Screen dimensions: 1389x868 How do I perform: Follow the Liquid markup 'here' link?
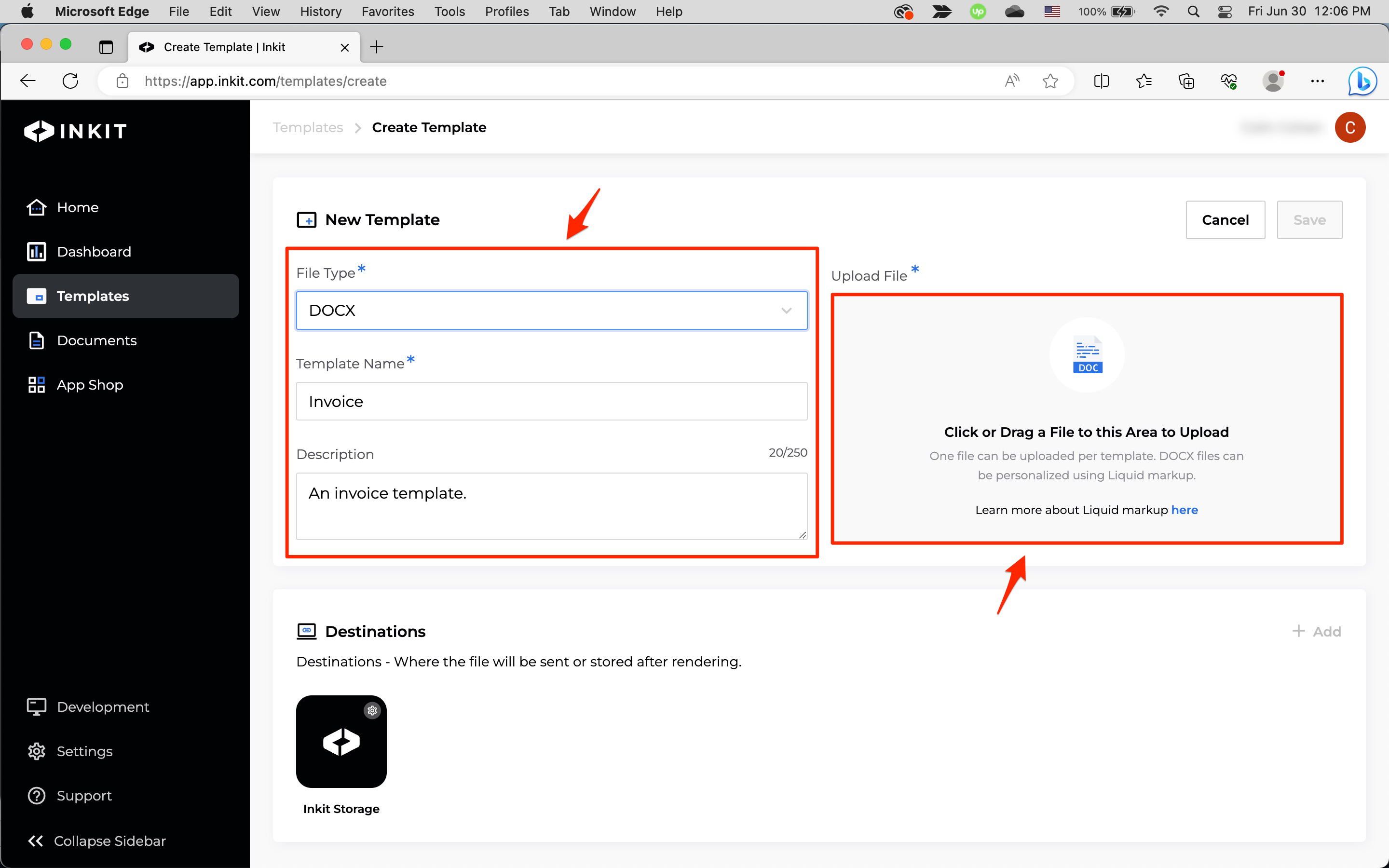(1184, 510)
